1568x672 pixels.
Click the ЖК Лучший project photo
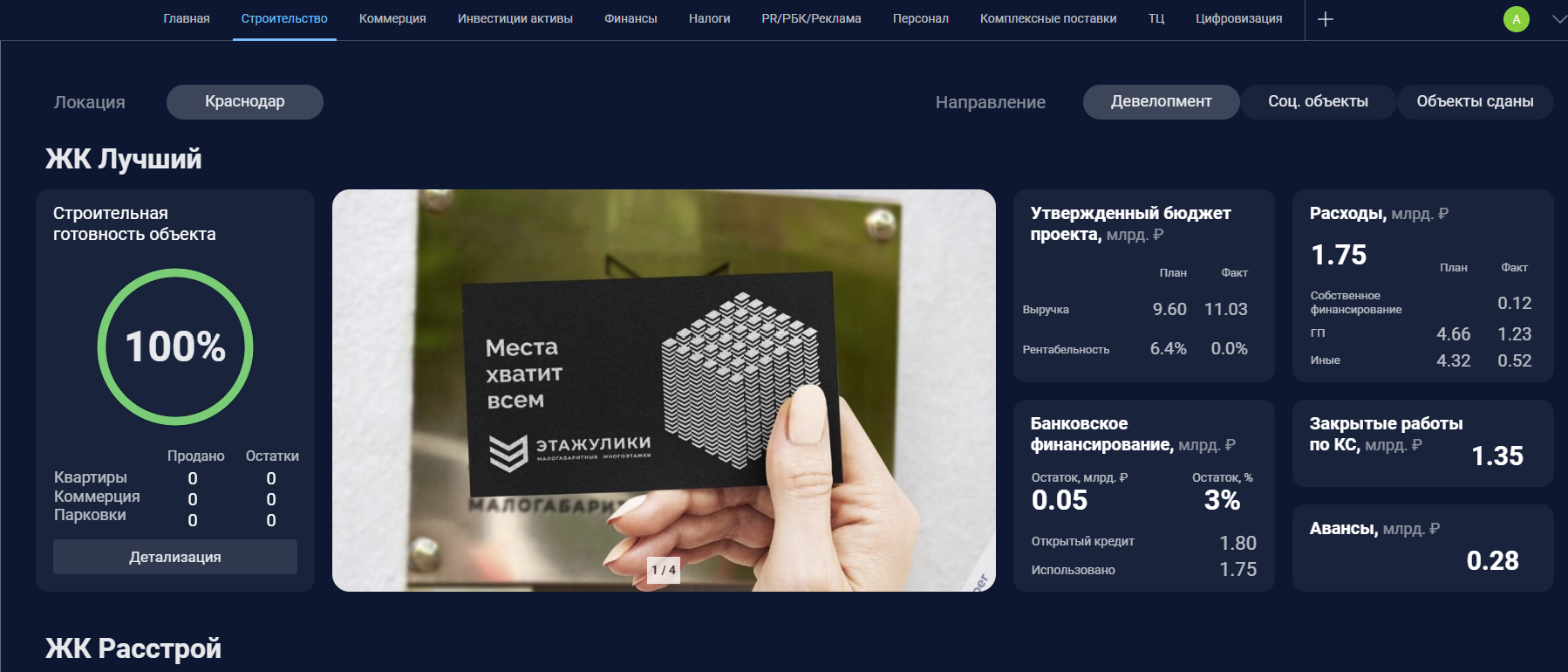[x=664, y=390]
